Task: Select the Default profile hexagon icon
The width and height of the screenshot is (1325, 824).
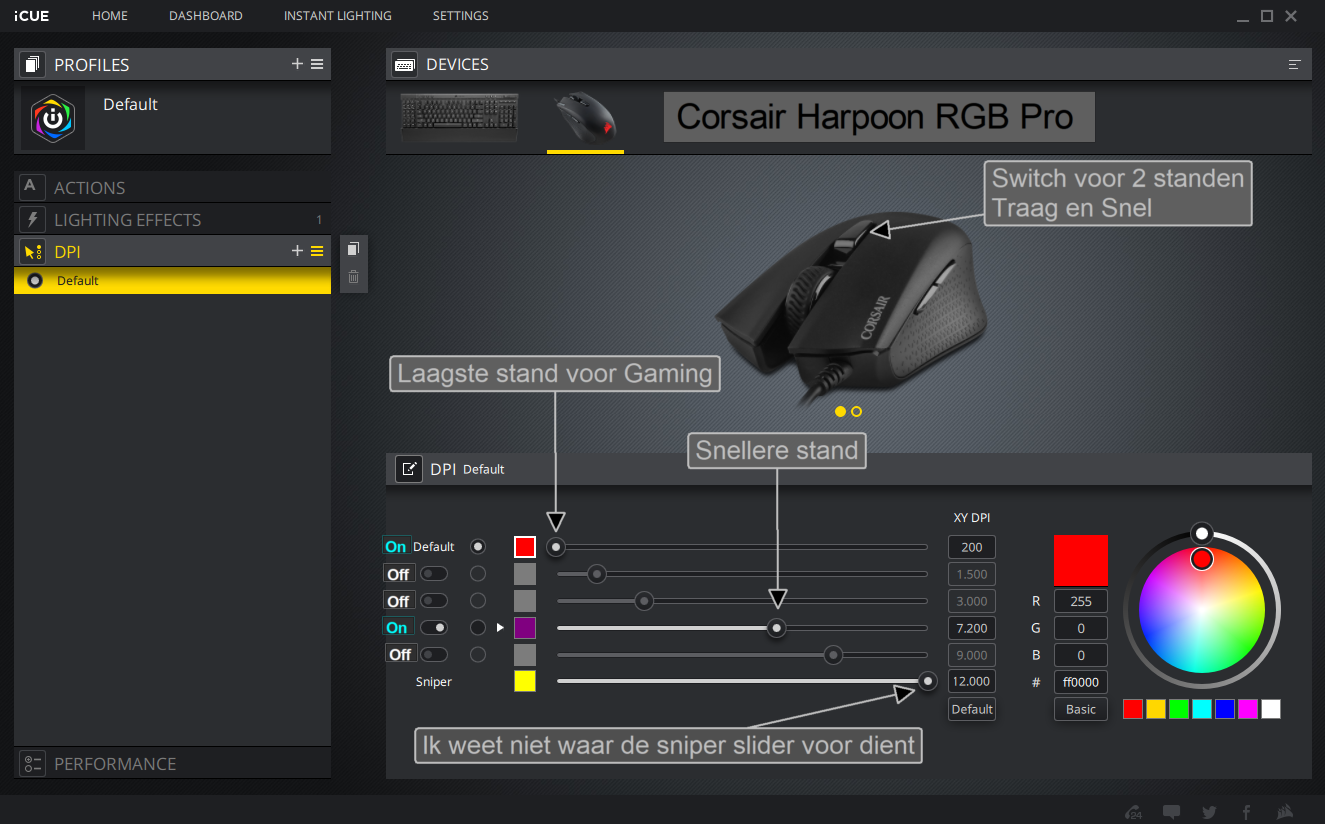Action: [53, 118]
